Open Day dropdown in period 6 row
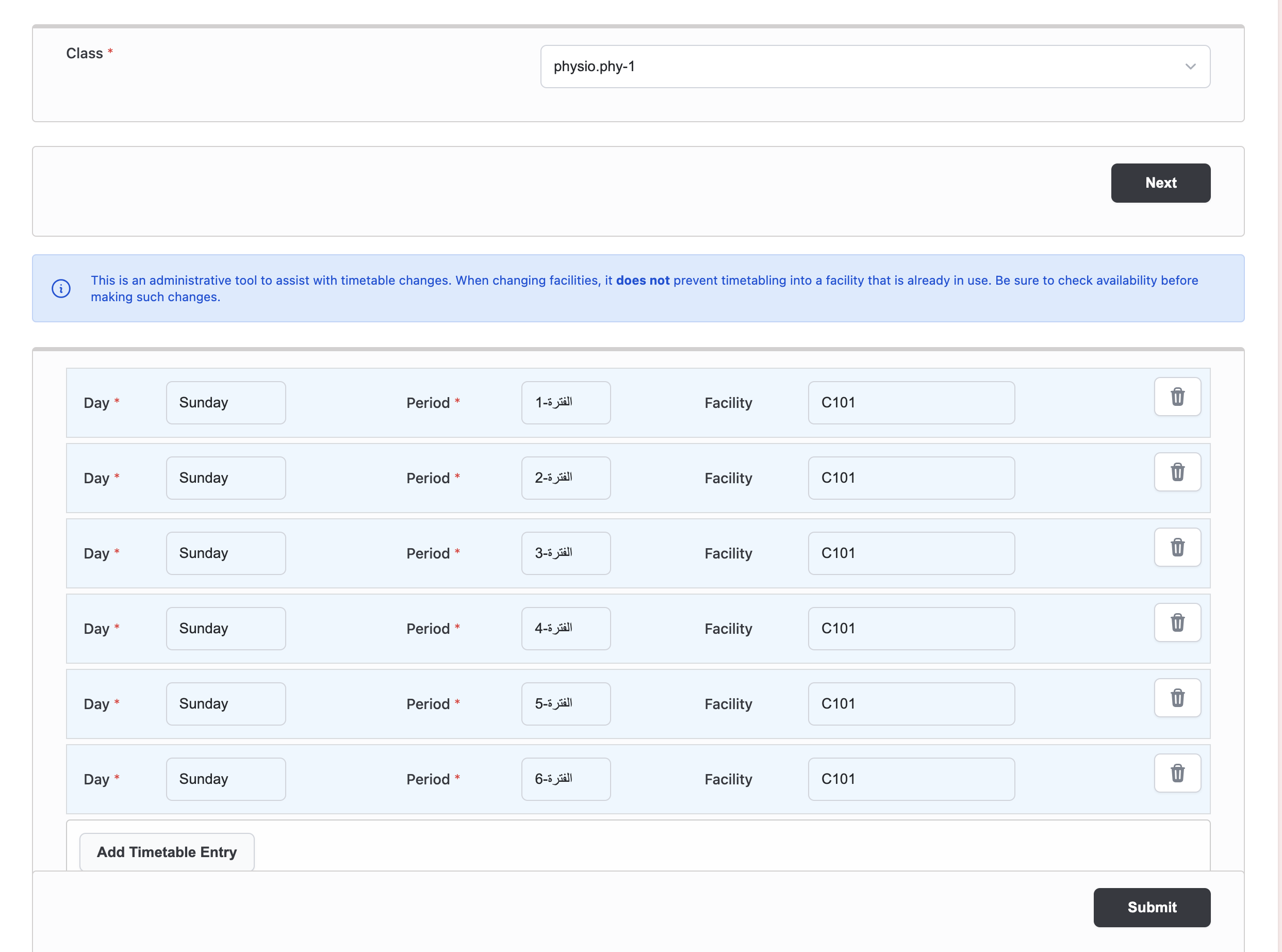The height and width of the screenshot is (952, 1282). click(x=226, y=779)
